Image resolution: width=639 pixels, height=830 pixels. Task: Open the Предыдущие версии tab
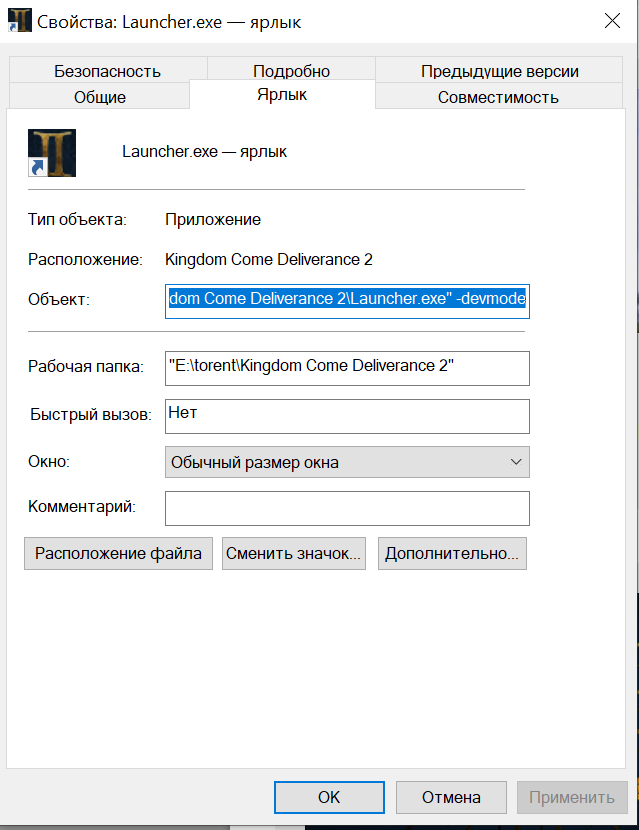[499, 71]
